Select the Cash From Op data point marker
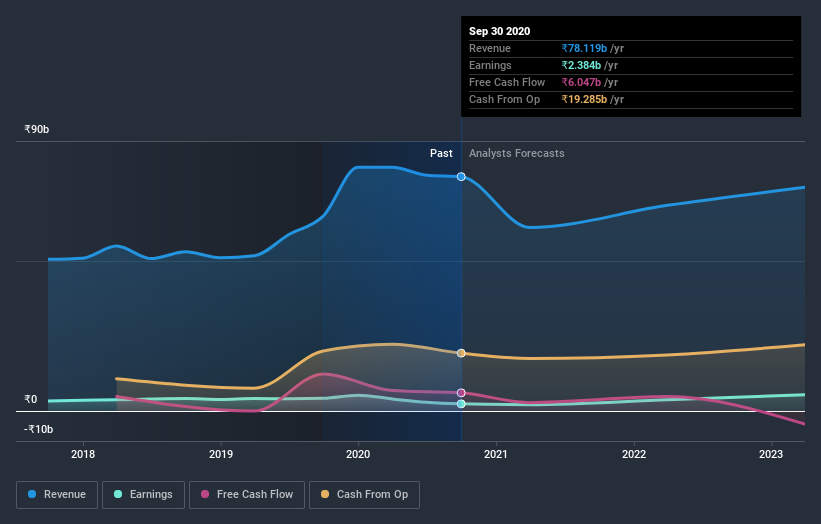 pos(461,353)
